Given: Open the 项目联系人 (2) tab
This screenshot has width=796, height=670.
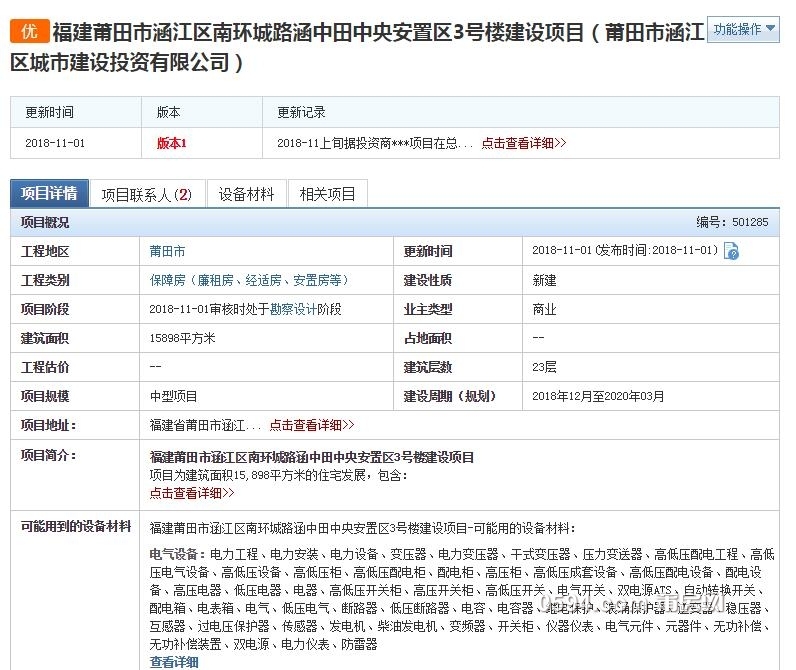Looking at the screenshot, I should 147,194.
